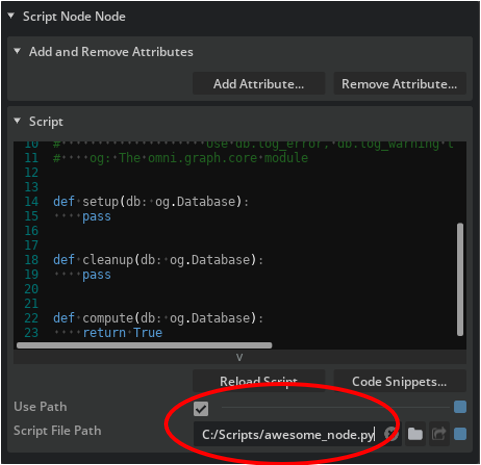Image resolution: width=481 pixels, height=465 pixels.
Task: Click blue square next to Script File Path
Action: 460,434
